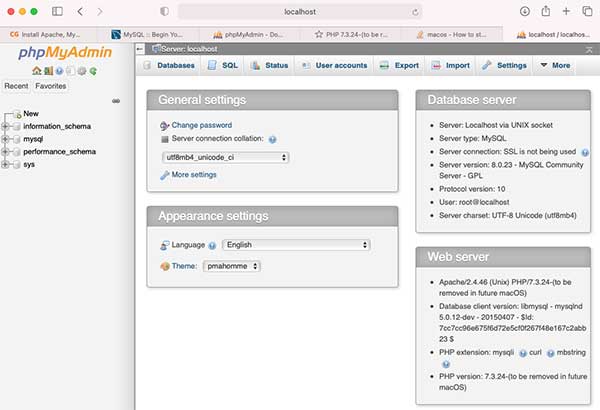Switch to Install Apache browser tab
600x410 pixels.
(48, 34)
